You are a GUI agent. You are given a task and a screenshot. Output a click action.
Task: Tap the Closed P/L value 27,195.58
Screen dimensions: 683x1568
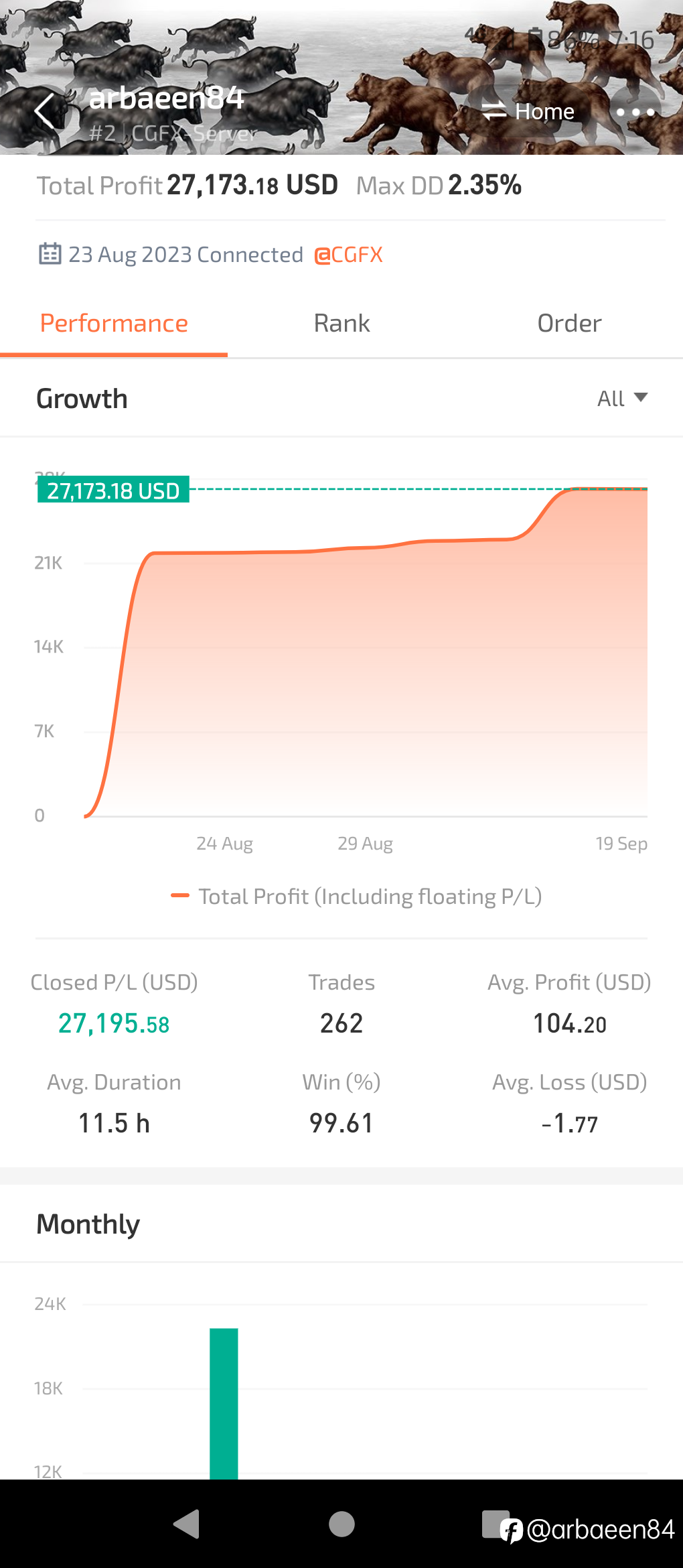tap(114, 1023)
